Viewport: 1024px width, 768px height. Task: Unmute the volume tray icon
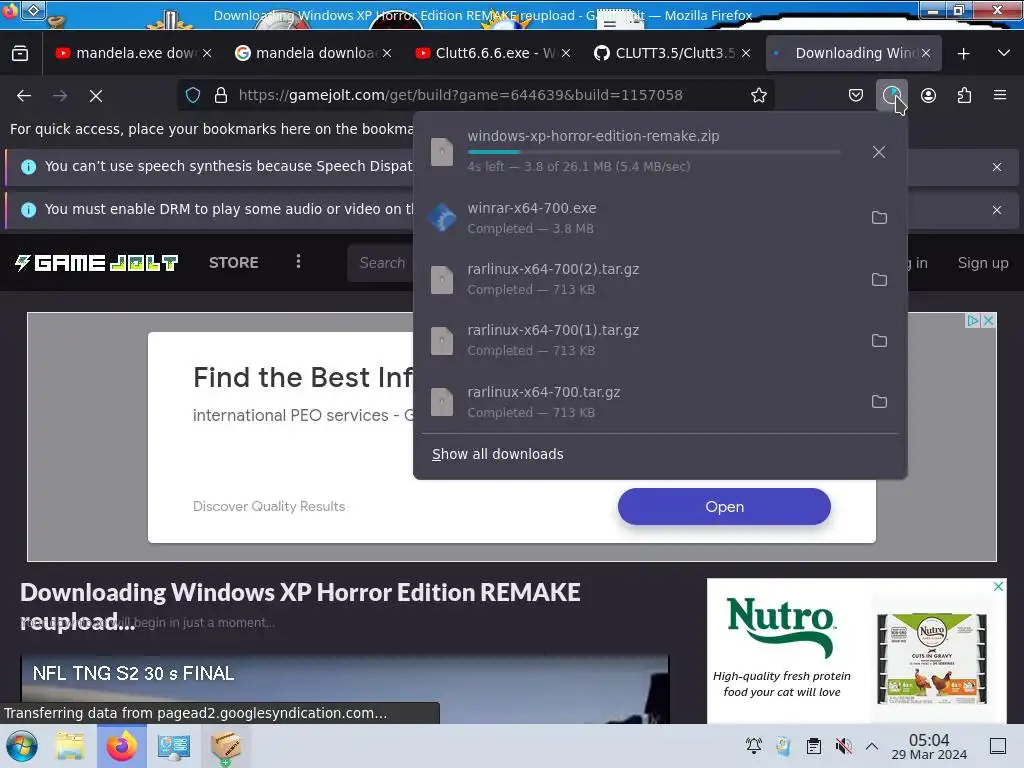point(843,746)
